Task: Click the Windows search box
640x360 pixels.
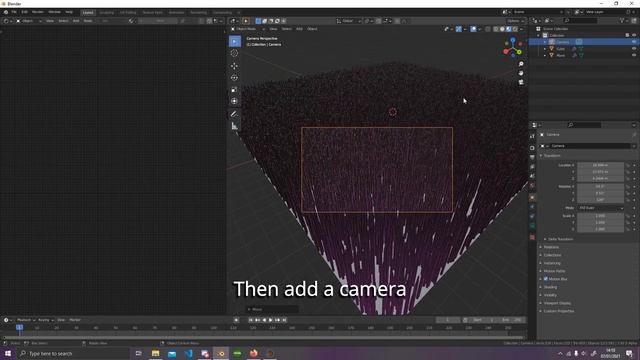Action: [73, 353]
